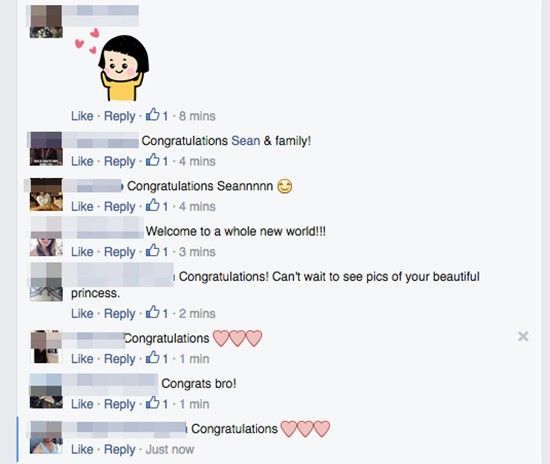Click thumbs-up icon on 'Welcome to a whole new world!!!'
Viewport: 550px width, 464px height.
153,250
